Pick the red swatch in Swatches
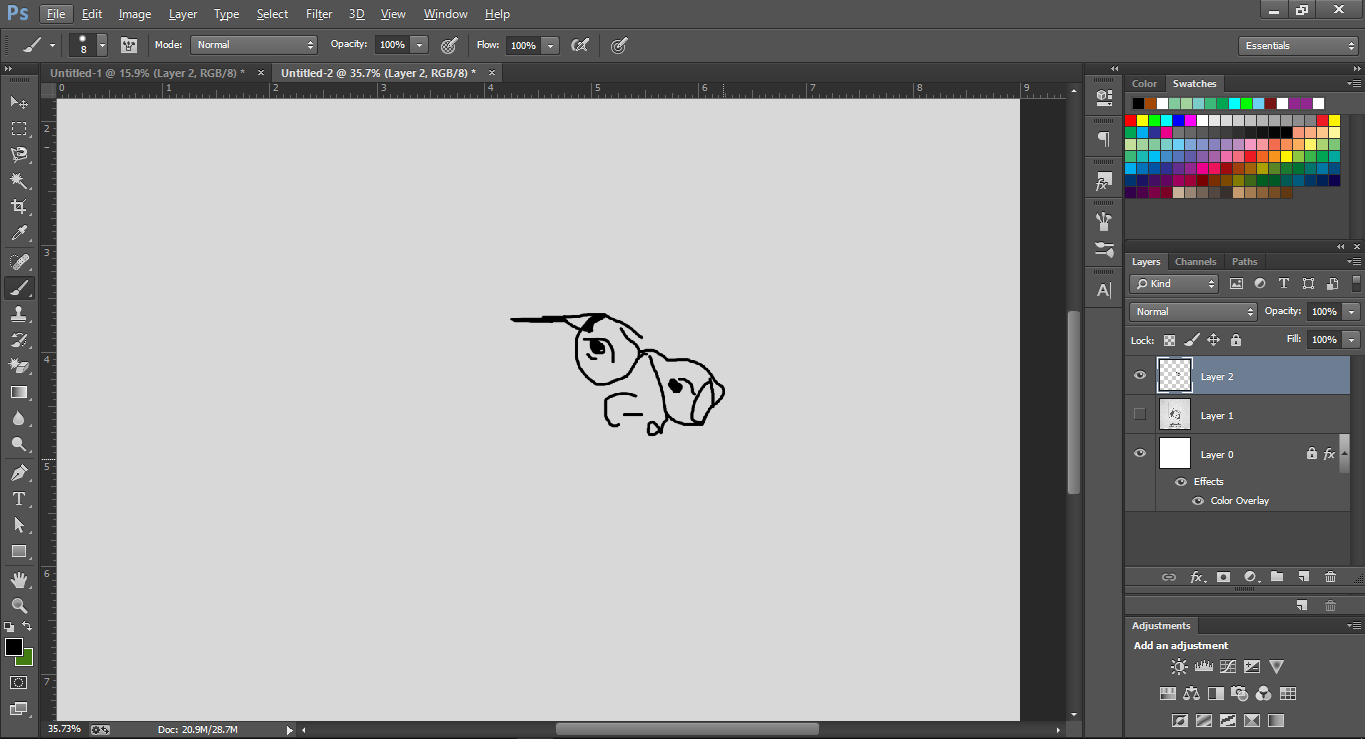1365x739 pixels. tap(1131, 120)
